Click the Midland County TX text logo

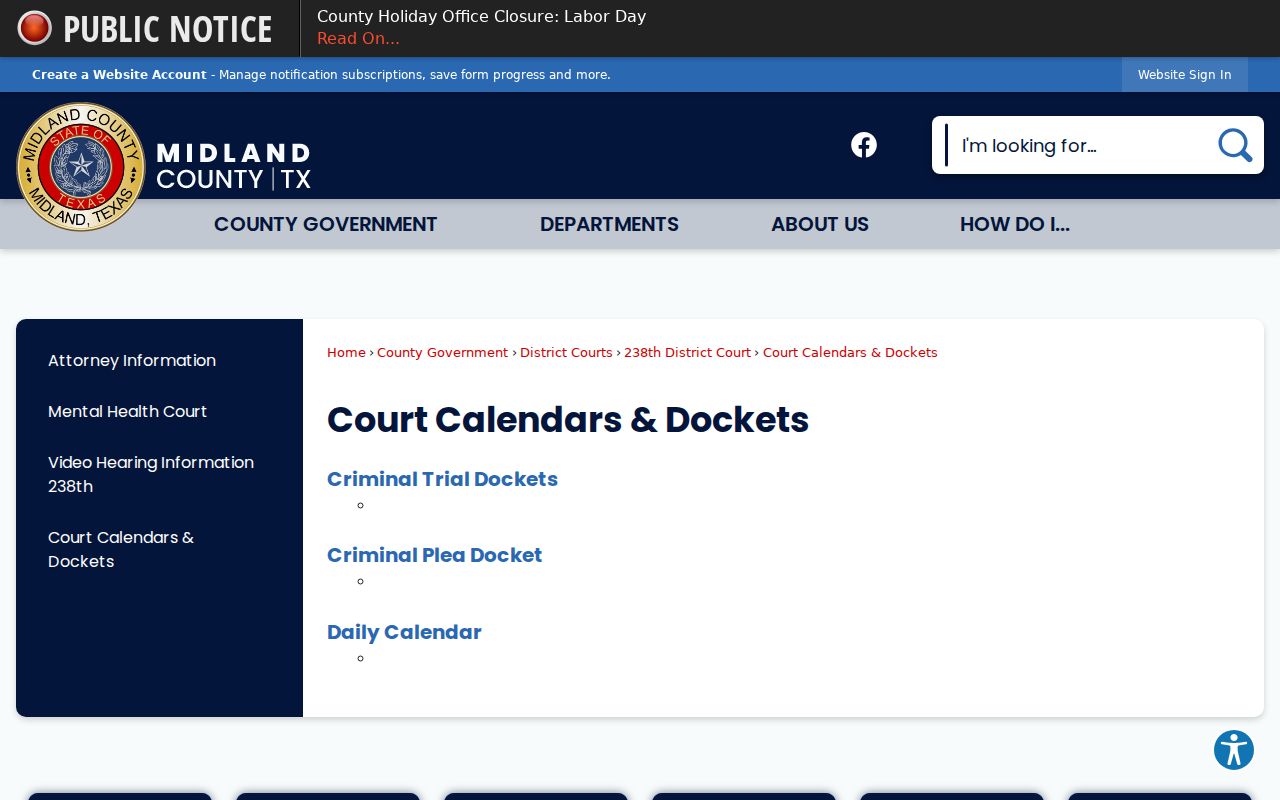(234, 166)
